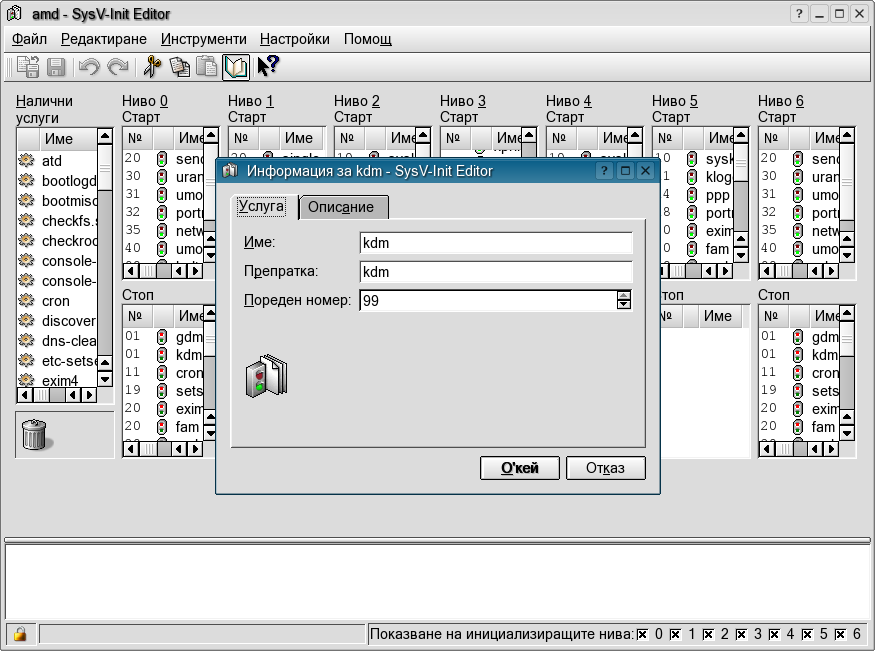Toggle the open book log icon
This screenshot has width=875, height=651.
click(x=235, y=67)
